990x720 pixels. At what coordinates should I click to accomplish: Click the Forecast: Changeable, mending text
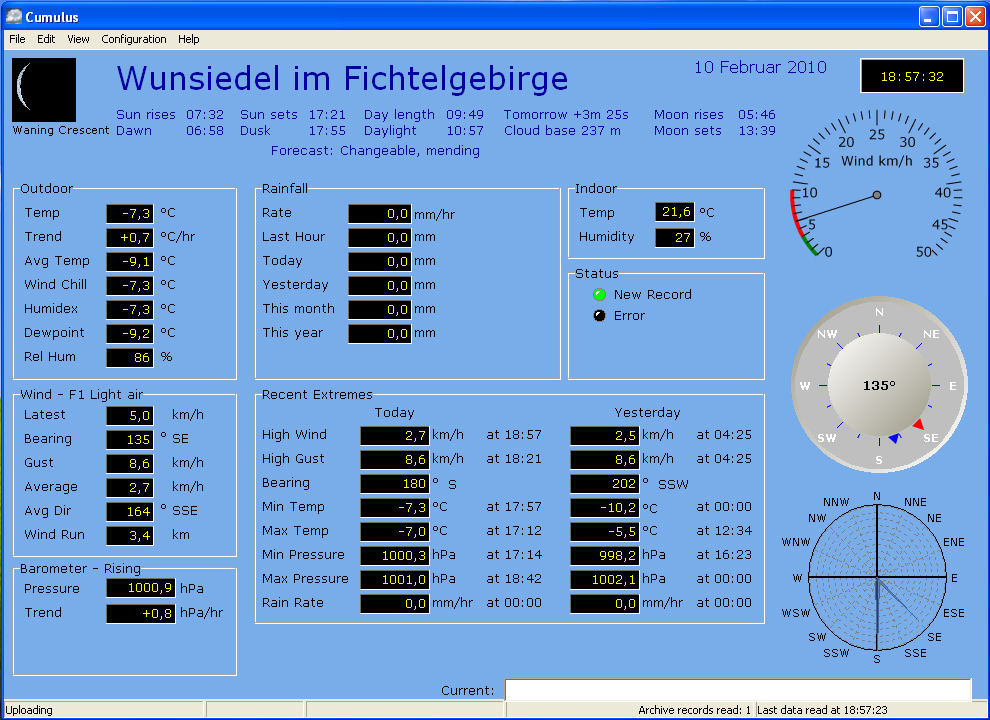pos(375,150)
